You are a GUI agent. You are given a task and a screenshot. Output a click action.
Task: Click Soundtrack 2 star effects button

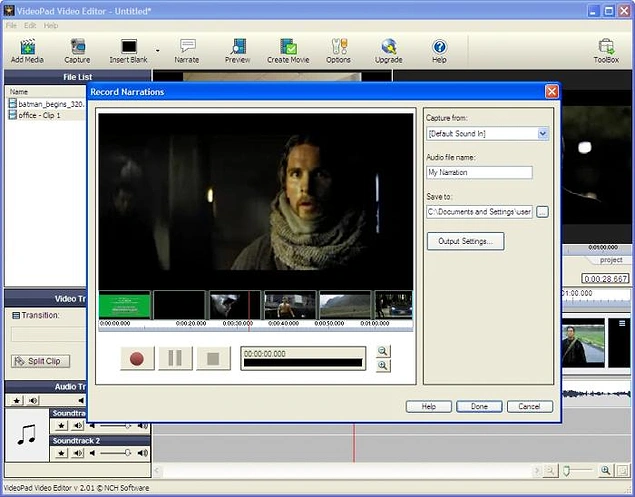pyautogui.click(x=61, y=453)
